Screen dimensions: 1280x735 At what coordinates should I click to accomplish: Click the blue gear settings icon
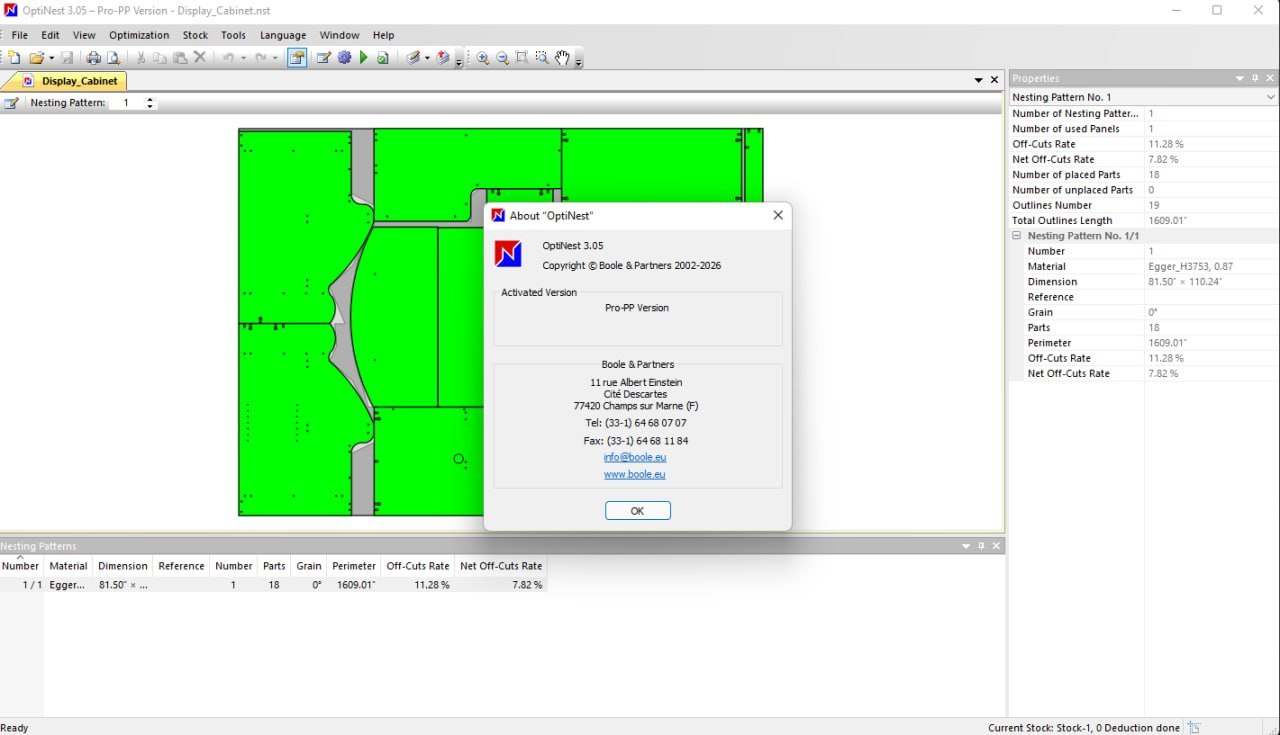click(x=344, y=58)
